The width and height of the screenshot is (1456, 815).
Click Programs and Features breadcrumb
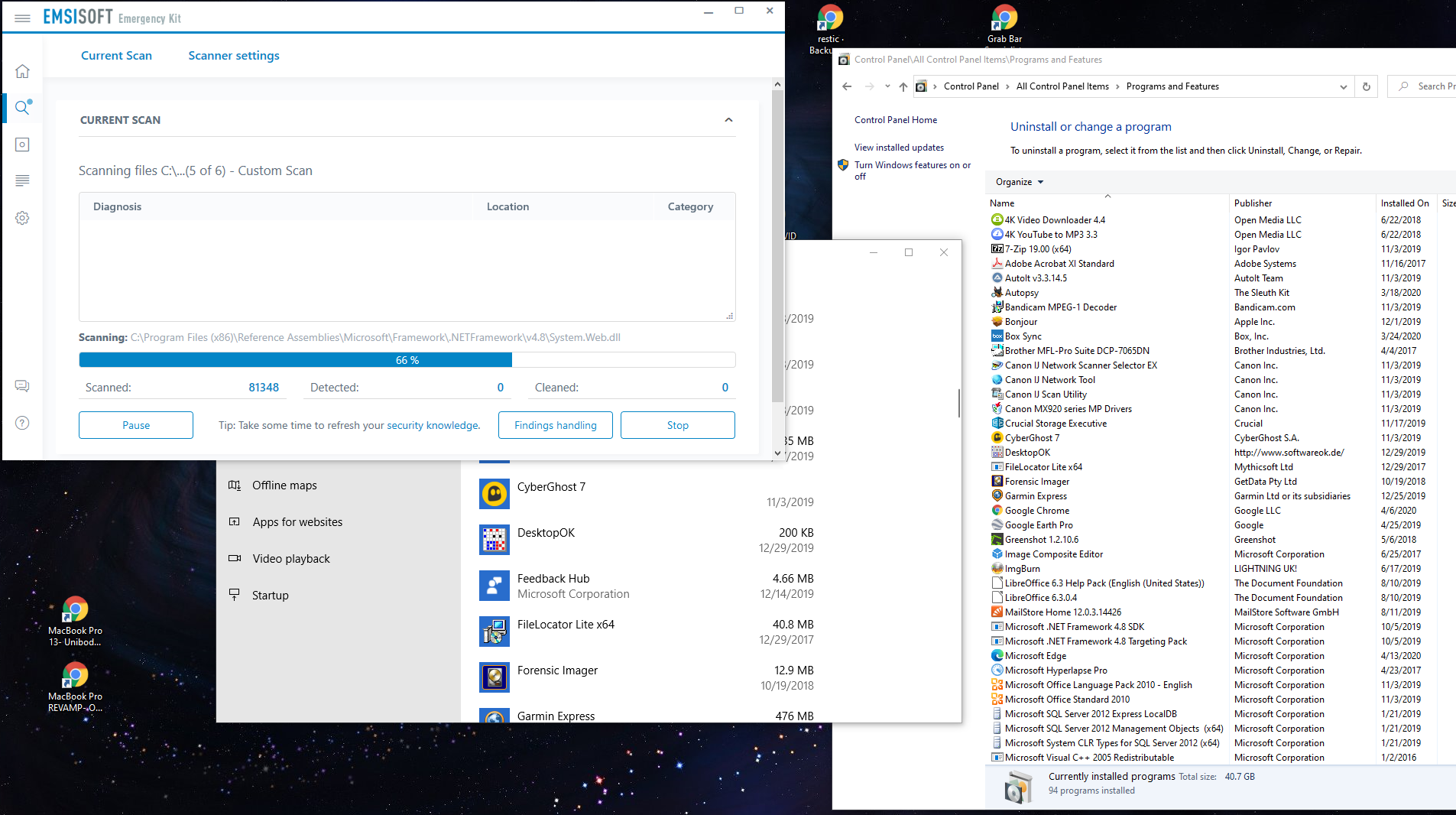(1172, 86)
